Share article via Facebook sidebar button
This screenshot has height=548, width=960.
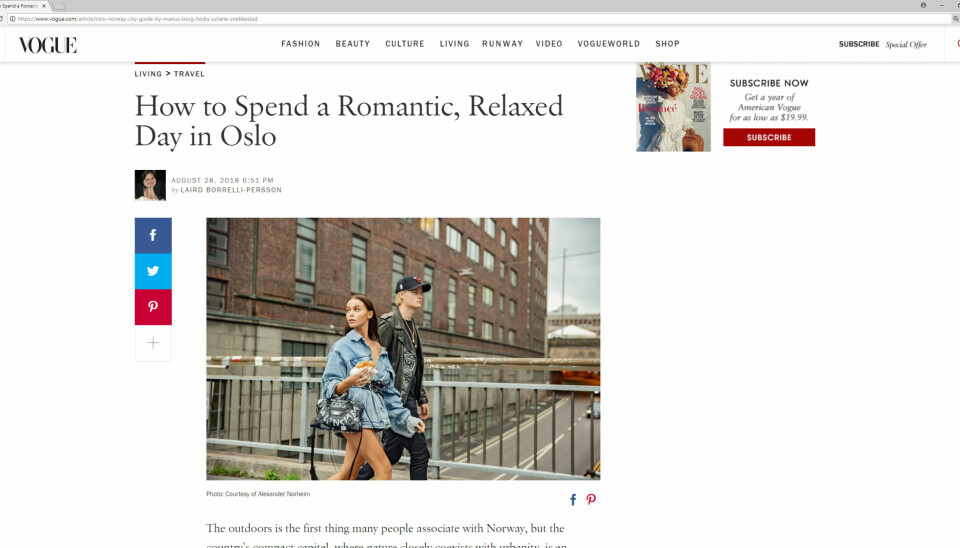point(153,235)
